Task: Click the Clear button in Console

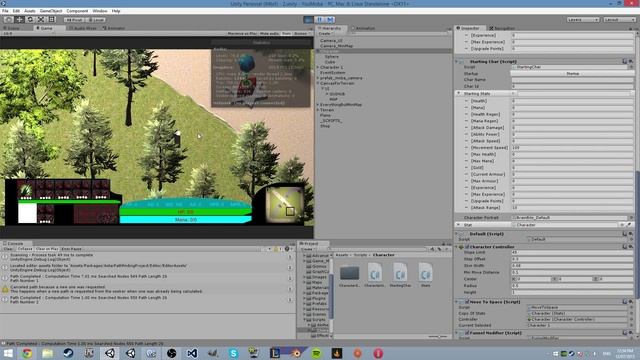Action: 8,249
